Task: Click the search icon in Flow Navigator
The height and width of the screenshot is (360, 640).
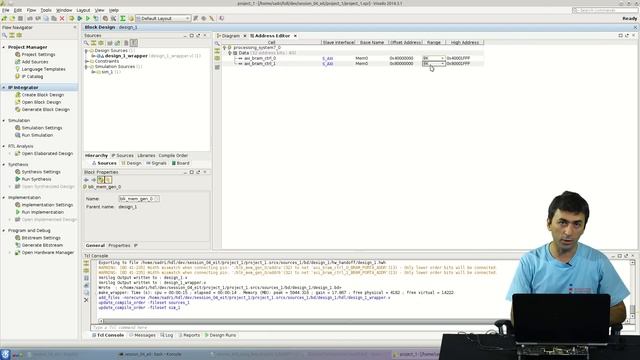Action: (4, 36)
